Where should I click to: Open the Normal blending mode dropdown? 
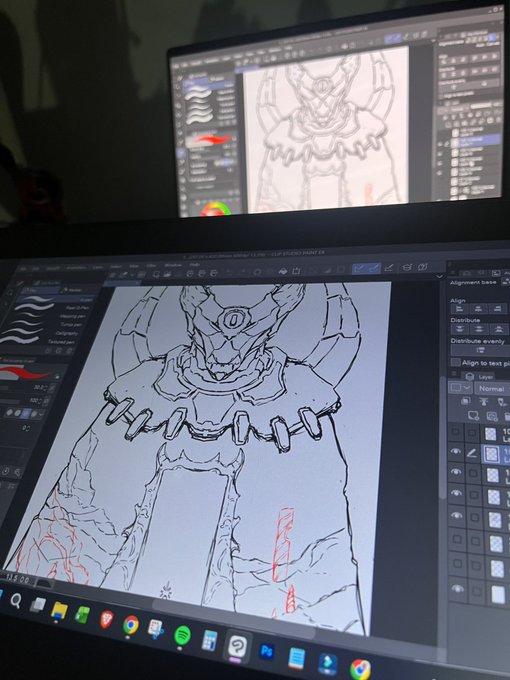pyautogui.click(x=492, y=389)
